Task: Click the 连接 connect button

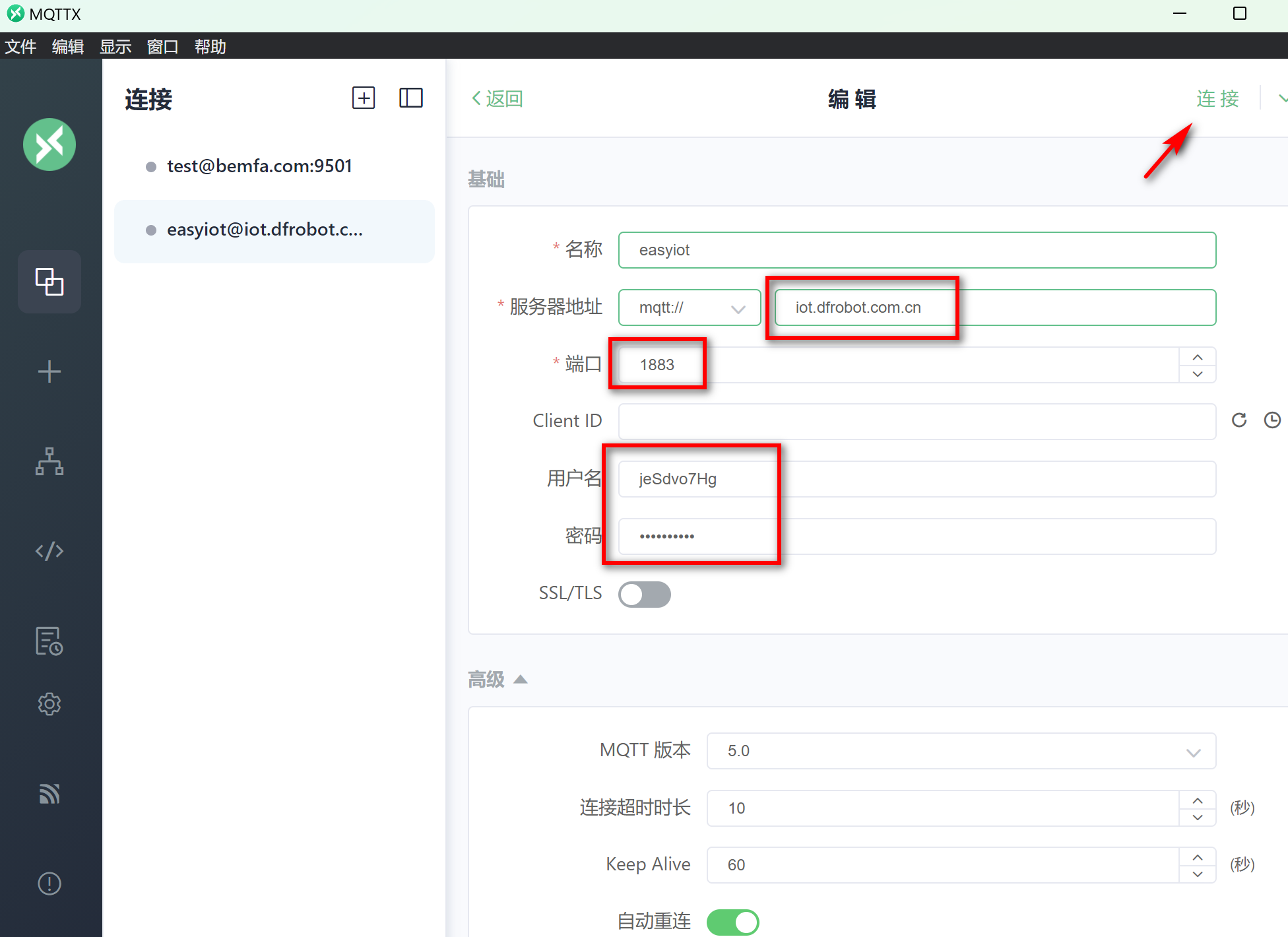Action: coord(1217,98)
